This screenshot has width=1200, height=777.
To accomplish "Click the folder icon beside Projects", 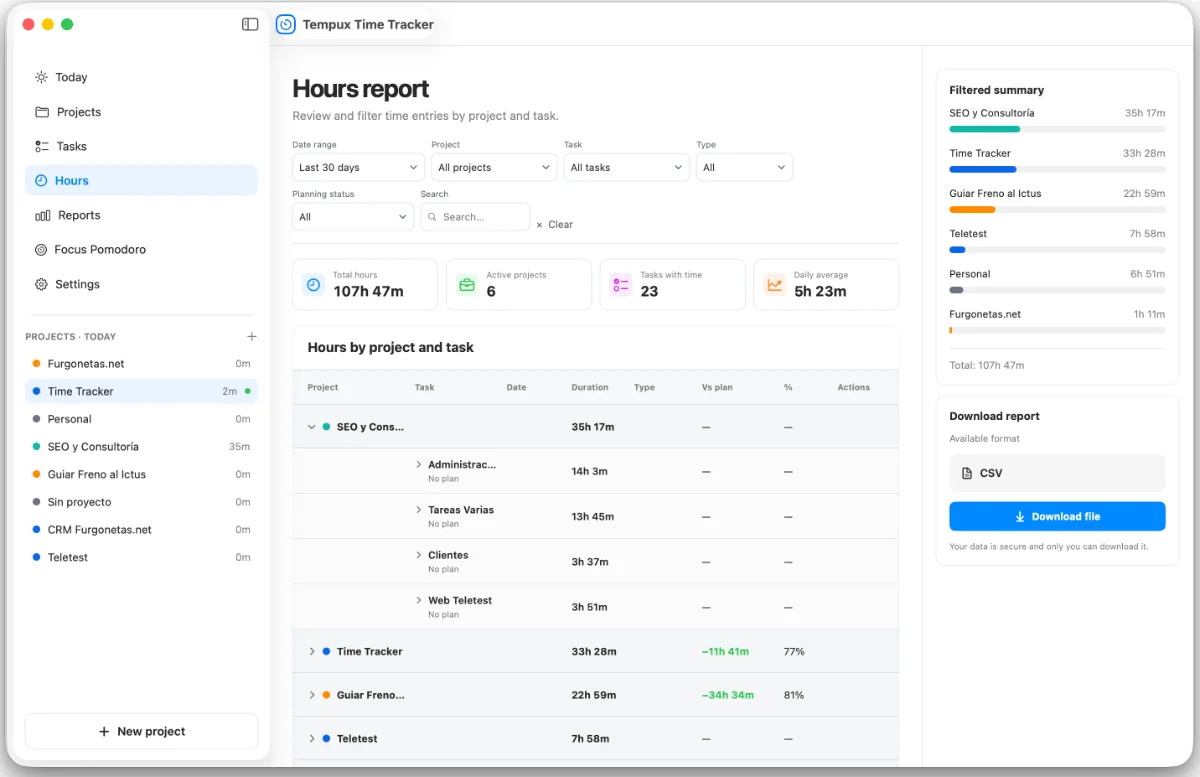I will (41, 112).
